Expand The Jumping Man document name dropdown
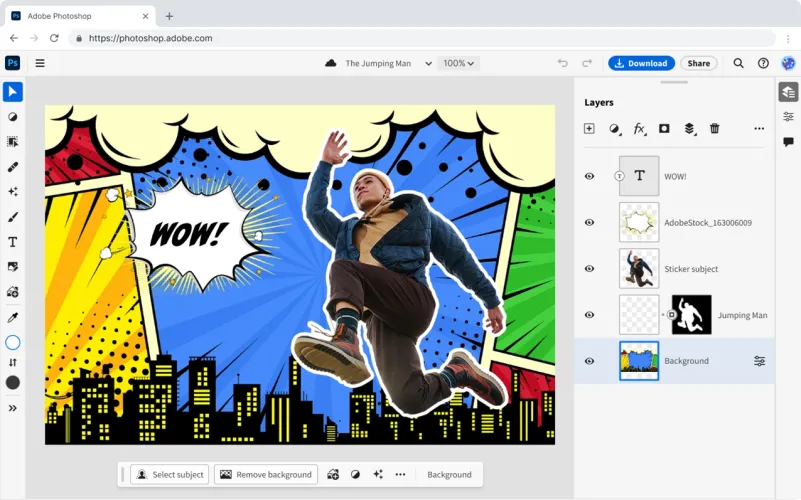 (x=429, y=63)
